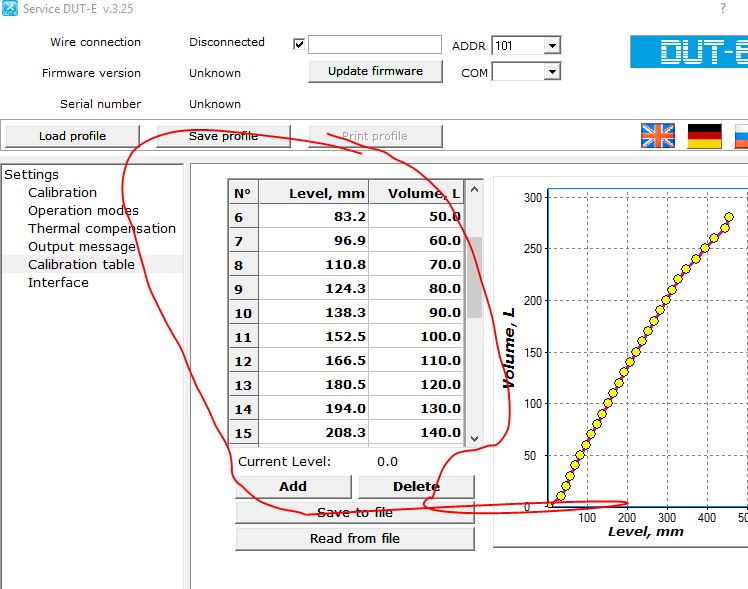Choose the Russian flag language icon
This screenshot has width=748, height=589.
pyautogui.click(x=742, y=136)
